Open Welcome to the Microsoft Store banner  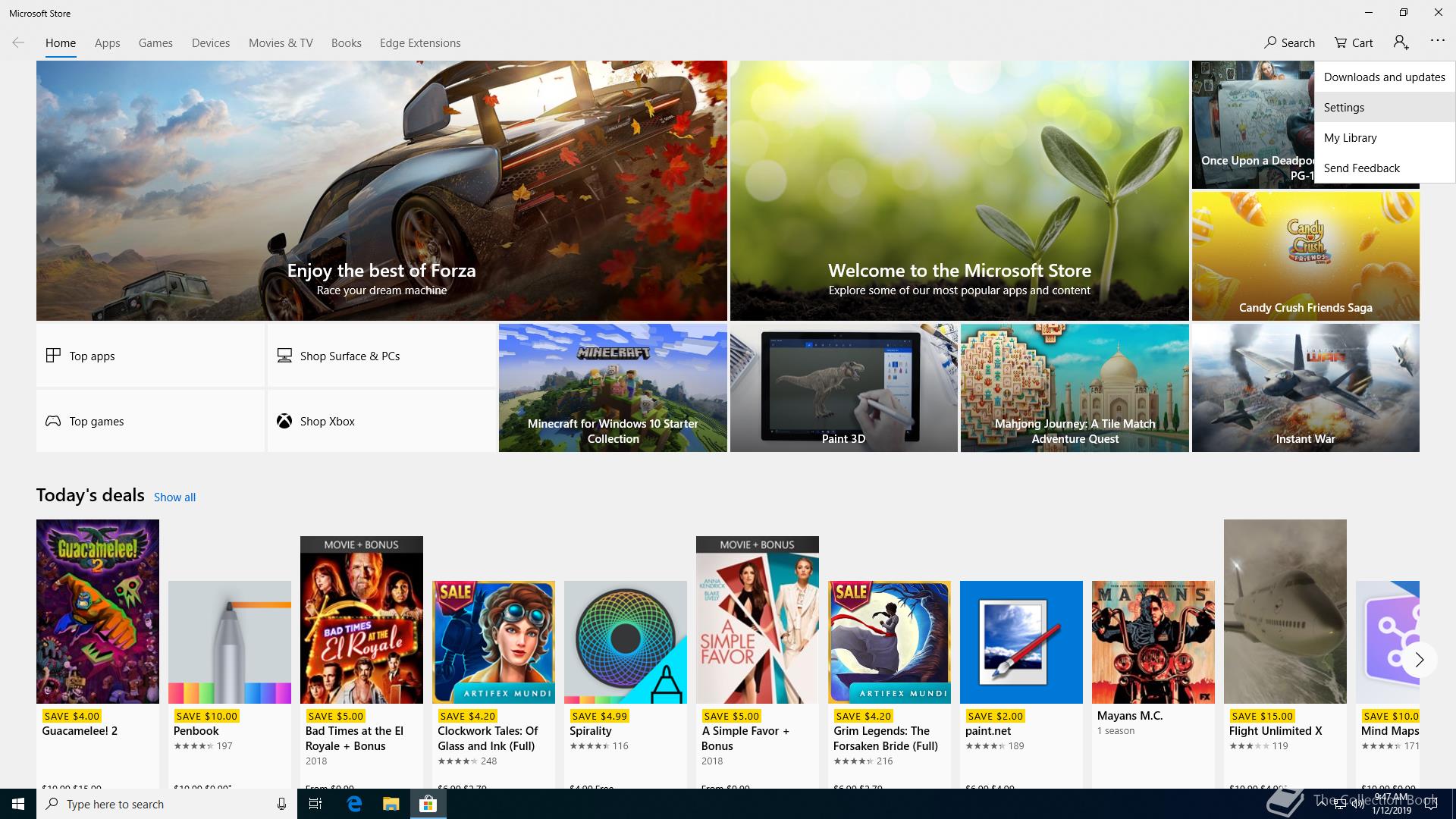pyautogui.click(x=959, y=190)
